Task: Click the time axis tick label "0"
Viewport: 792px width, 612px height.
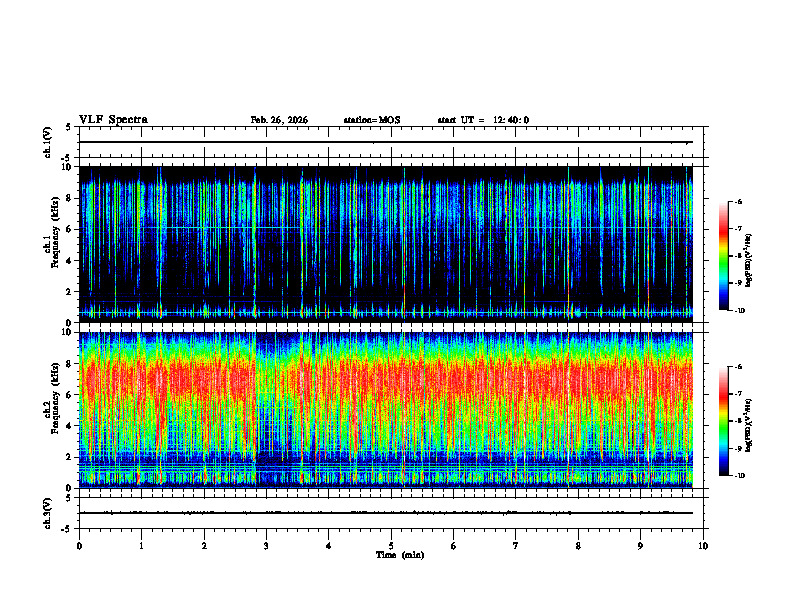Action: (79, 546)
